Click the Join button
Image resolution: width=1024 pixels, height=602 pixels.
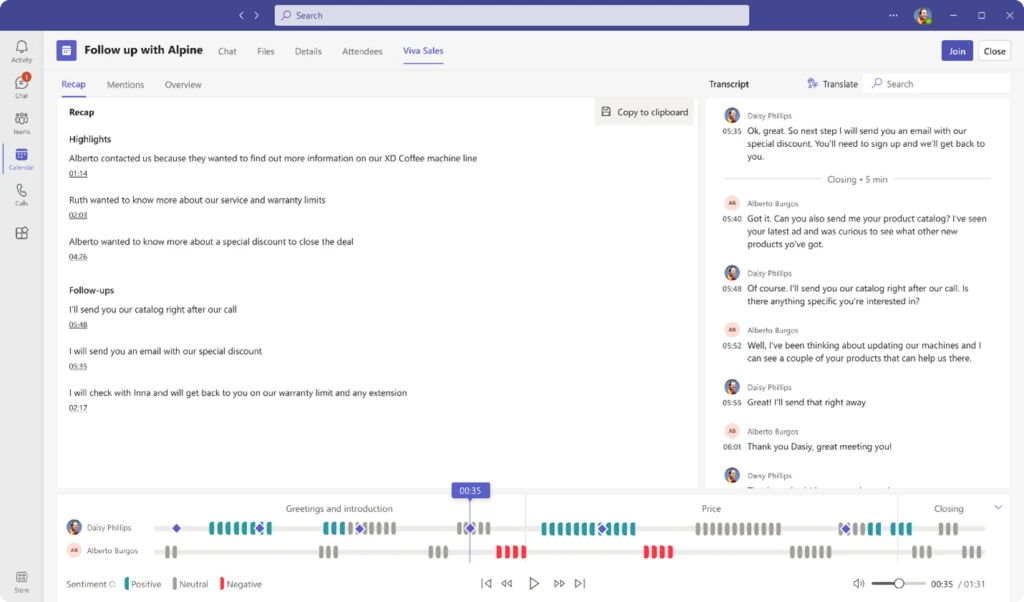pyautogui.click(x=957, y=50)
